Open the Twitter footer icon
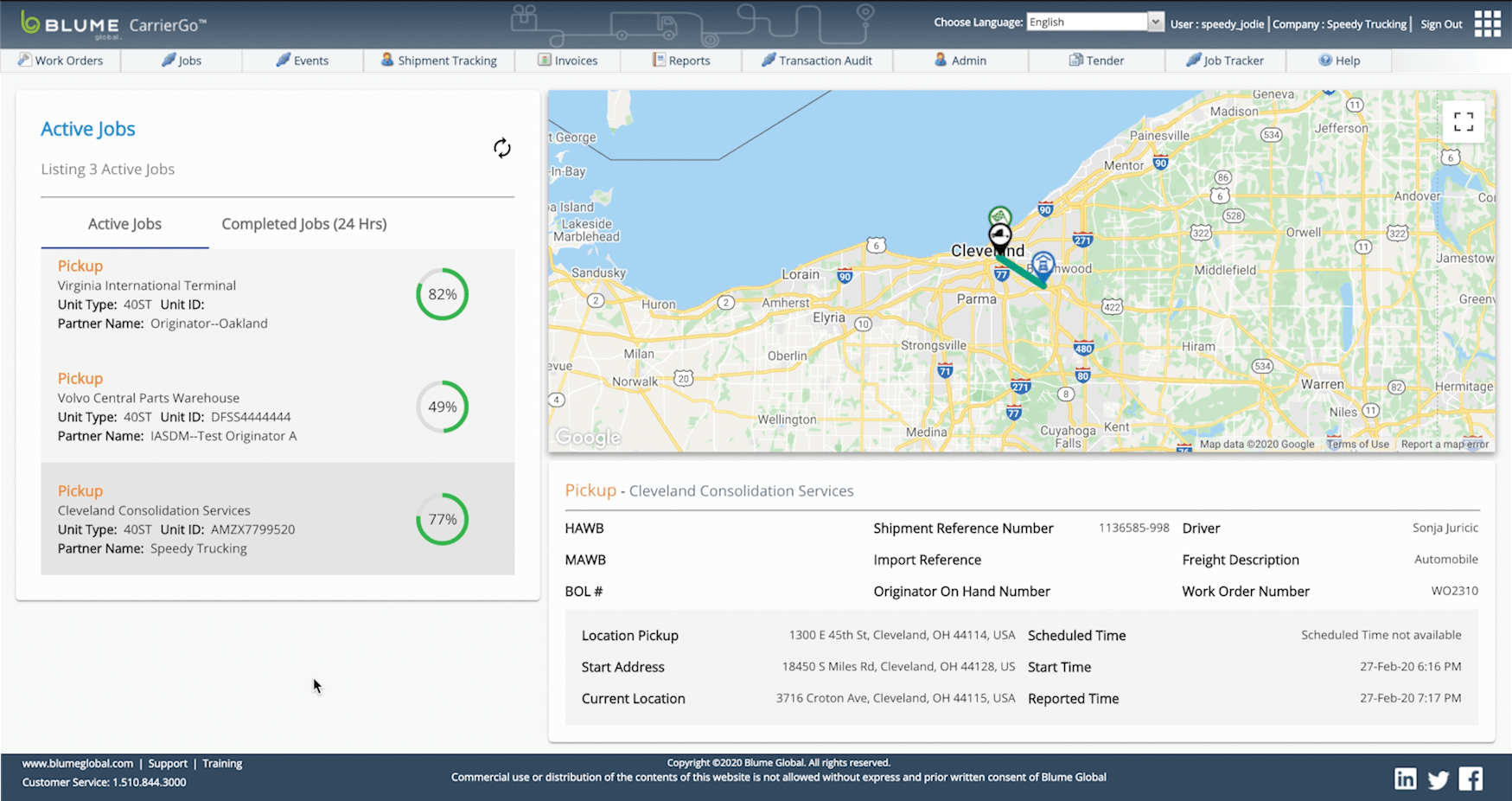This screenshot has height=801, width=1512. [x=1439, y=779]
